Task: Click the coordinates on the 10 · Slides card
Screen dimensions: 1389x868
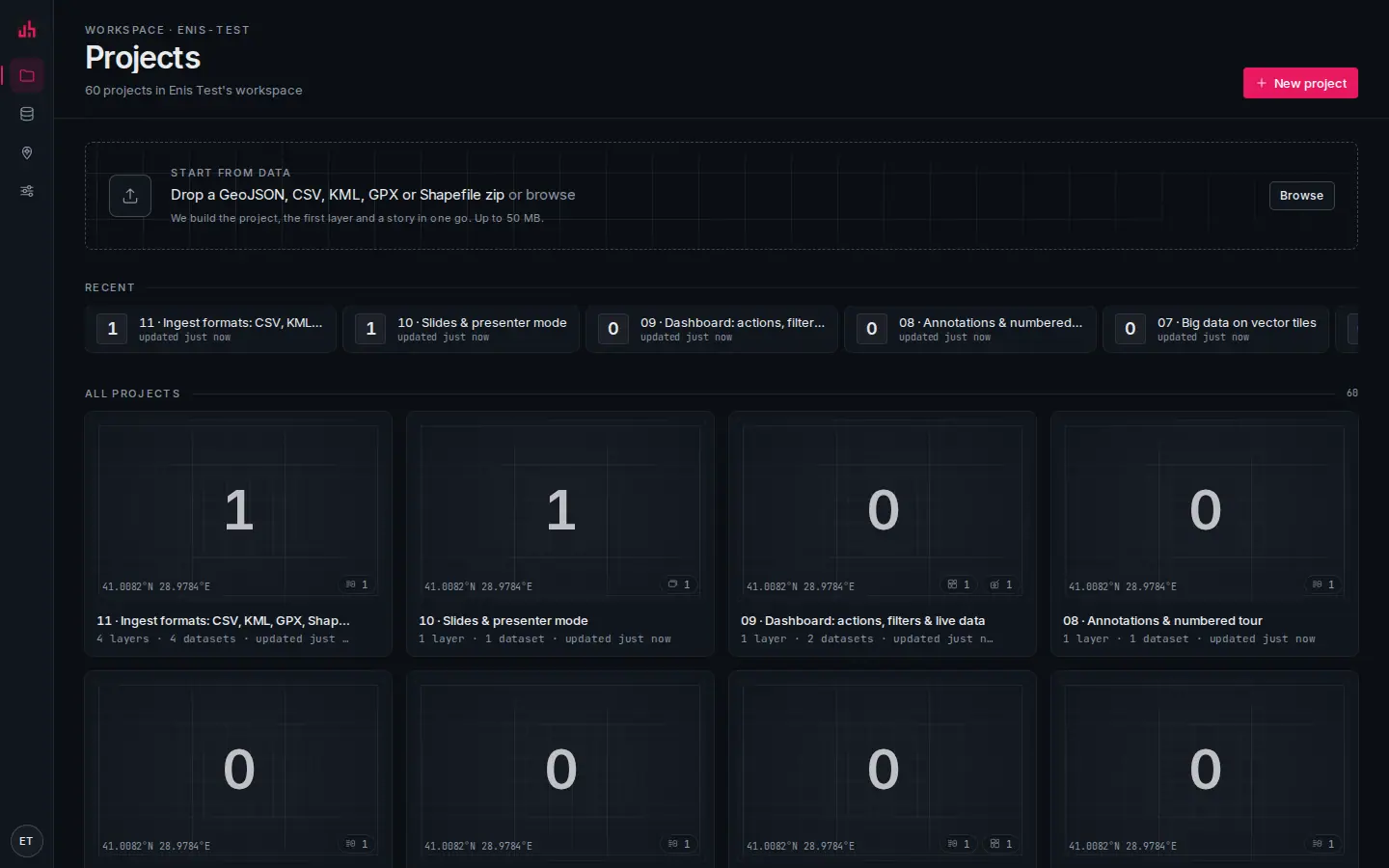Action: [478, 586]
